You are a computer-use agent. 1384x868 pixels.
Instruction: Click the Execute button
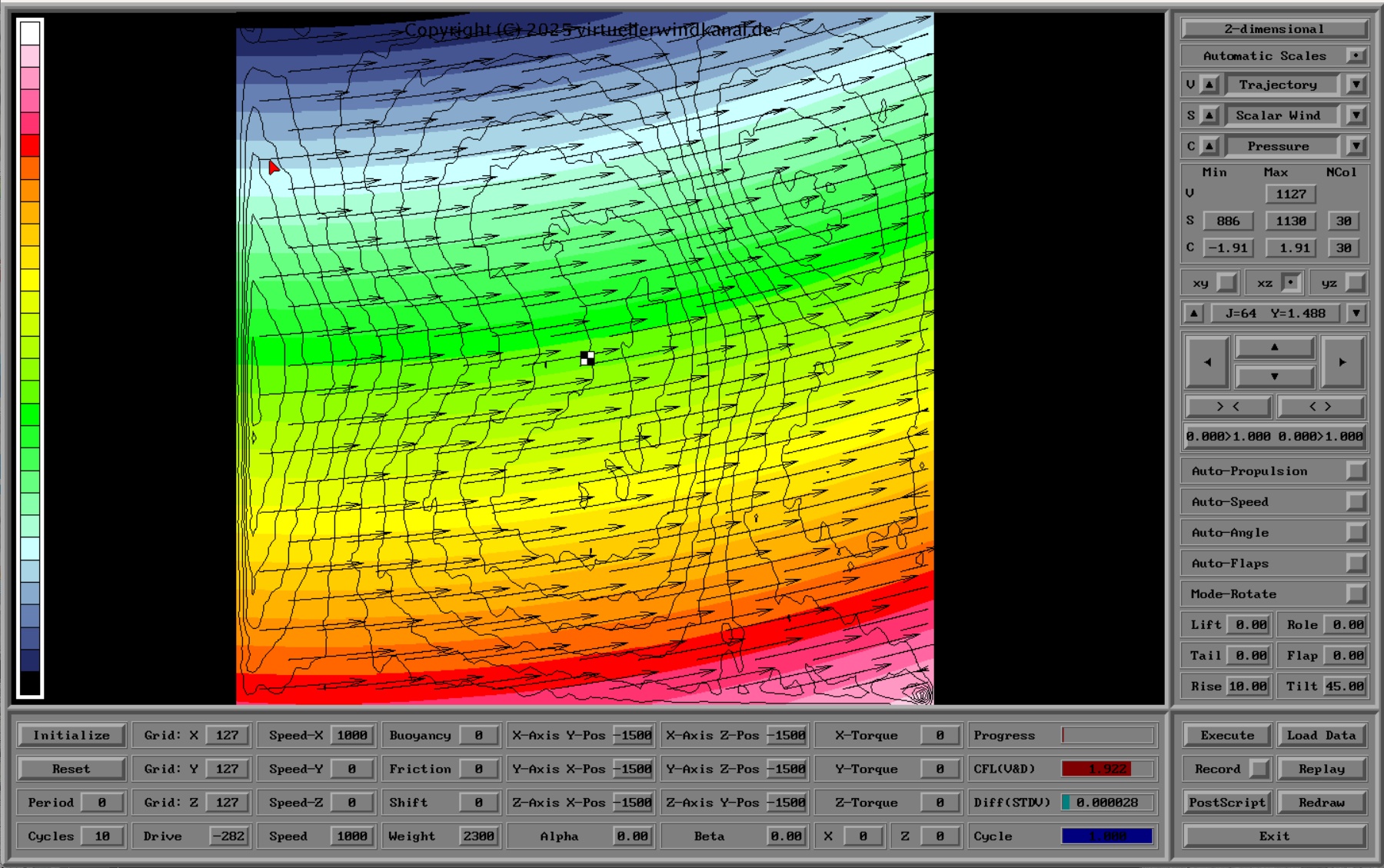coord(1227,735)
